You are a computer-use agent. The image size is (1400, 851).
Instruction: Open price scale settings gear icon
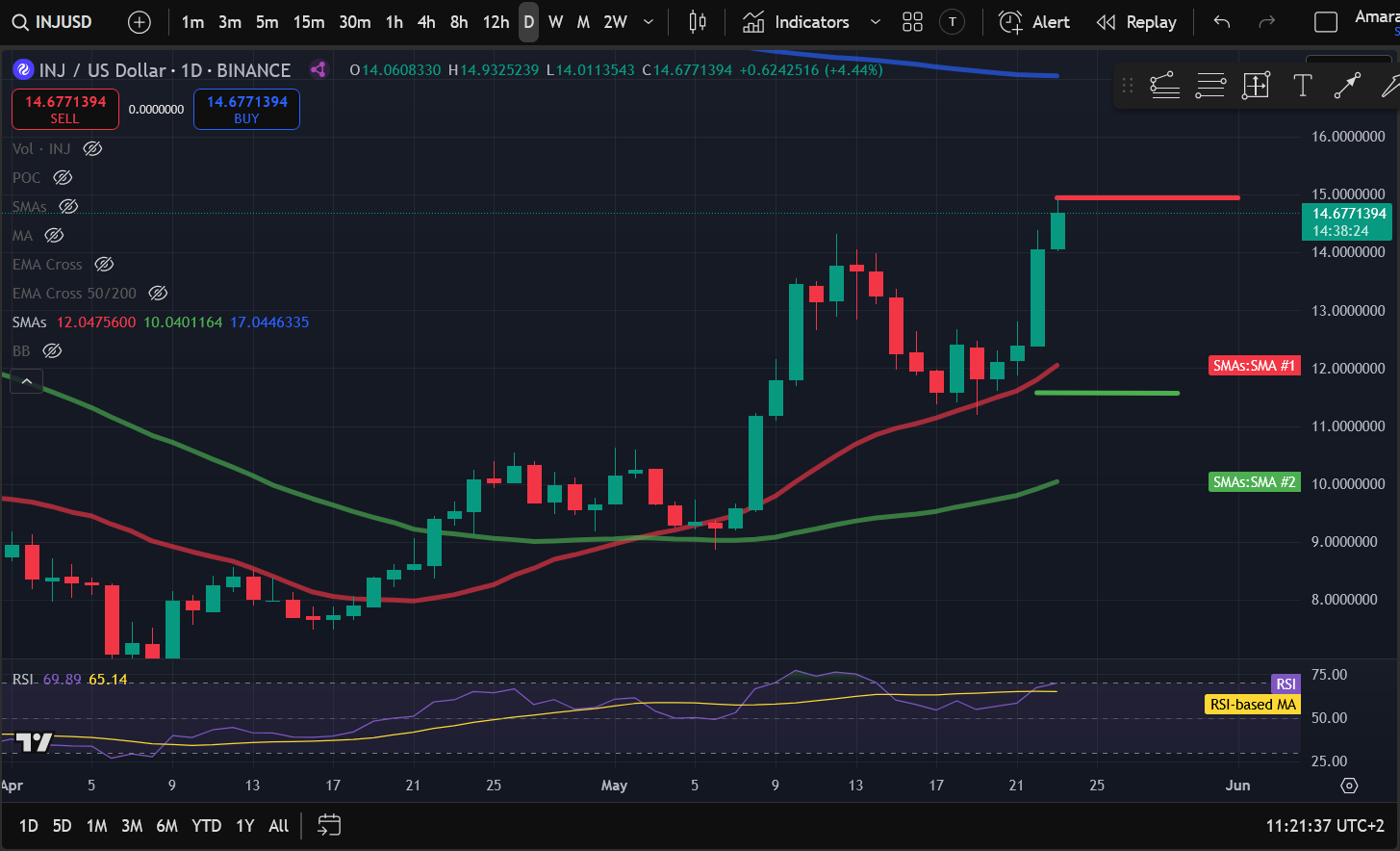coord(1349,786)
